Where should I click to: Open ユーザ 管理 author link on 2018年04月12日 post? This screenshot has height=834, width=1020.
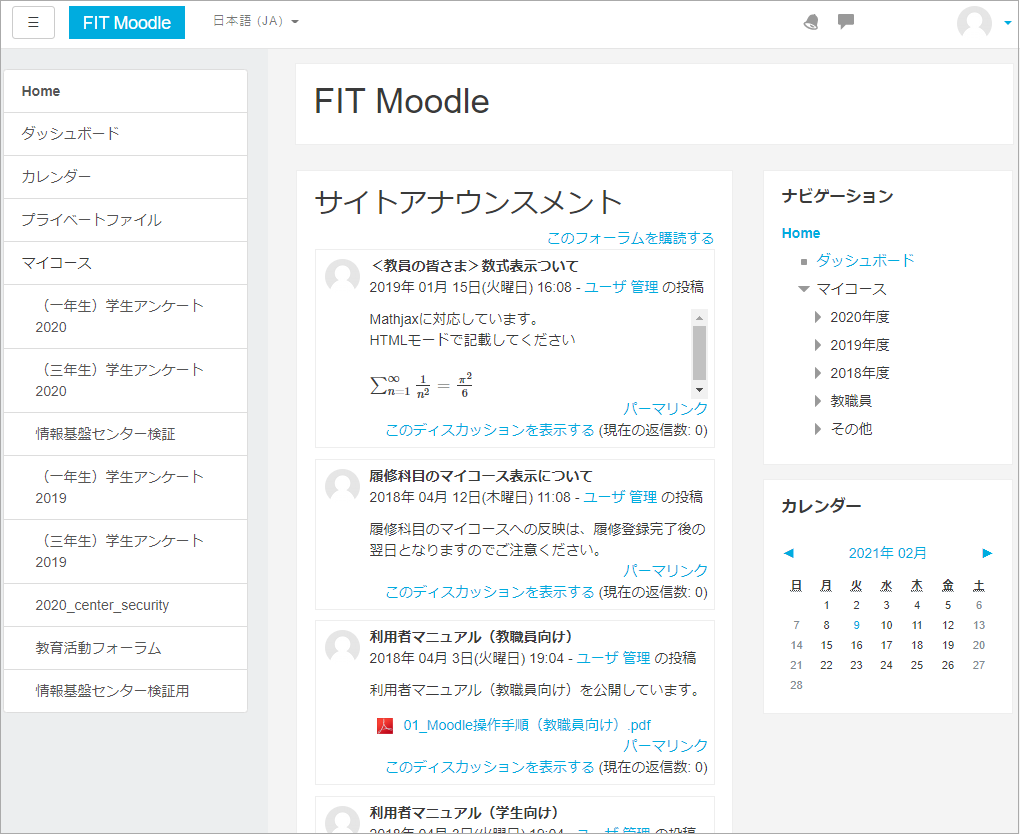point(620,497)
